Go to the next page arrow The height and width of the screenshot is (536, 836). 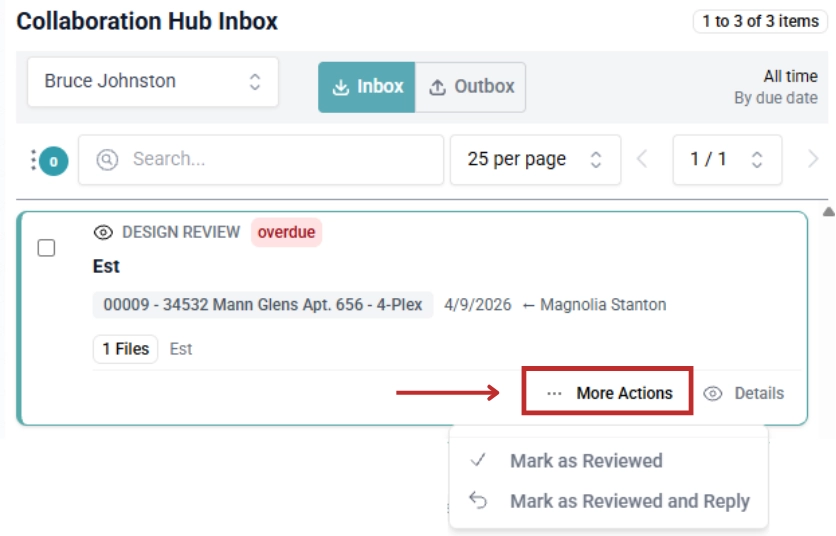(x=813, y=159)
